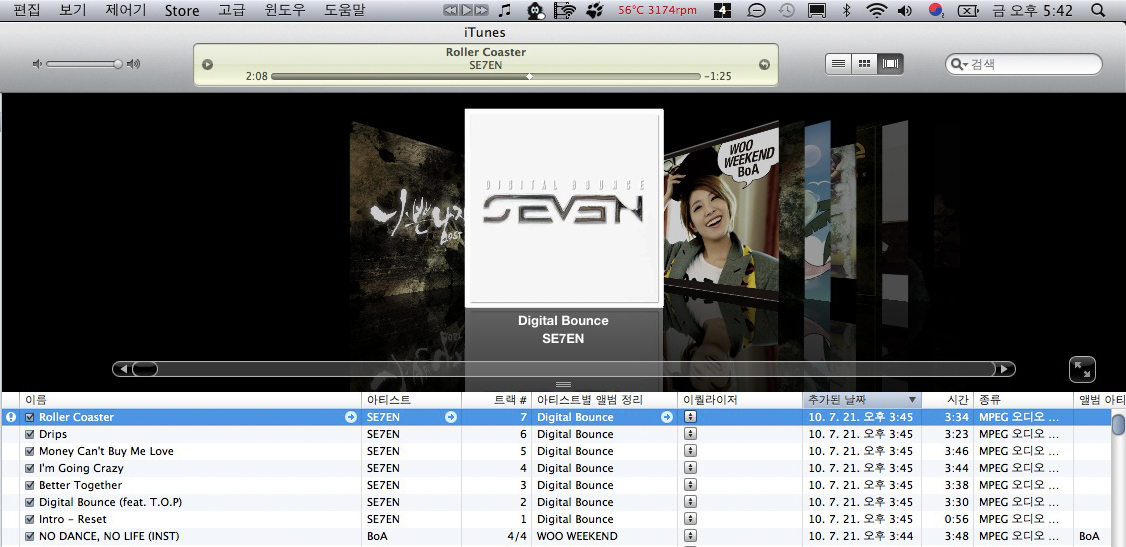Set maximum volume with the loud-speaker icon

pyautogui.click(x=134, y=64)
